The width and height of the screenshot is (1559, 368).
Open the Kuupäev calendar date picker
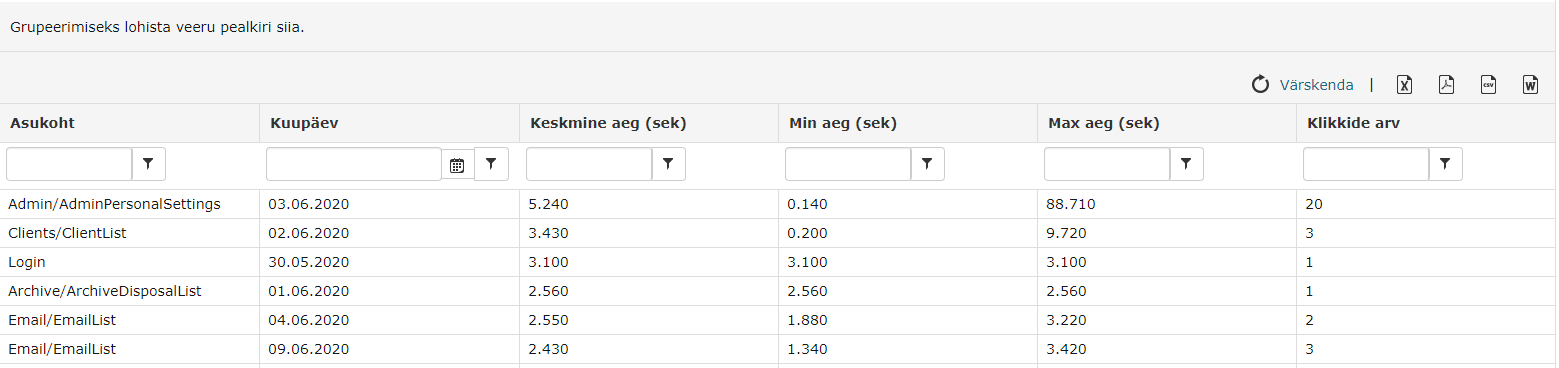[457, 165]
